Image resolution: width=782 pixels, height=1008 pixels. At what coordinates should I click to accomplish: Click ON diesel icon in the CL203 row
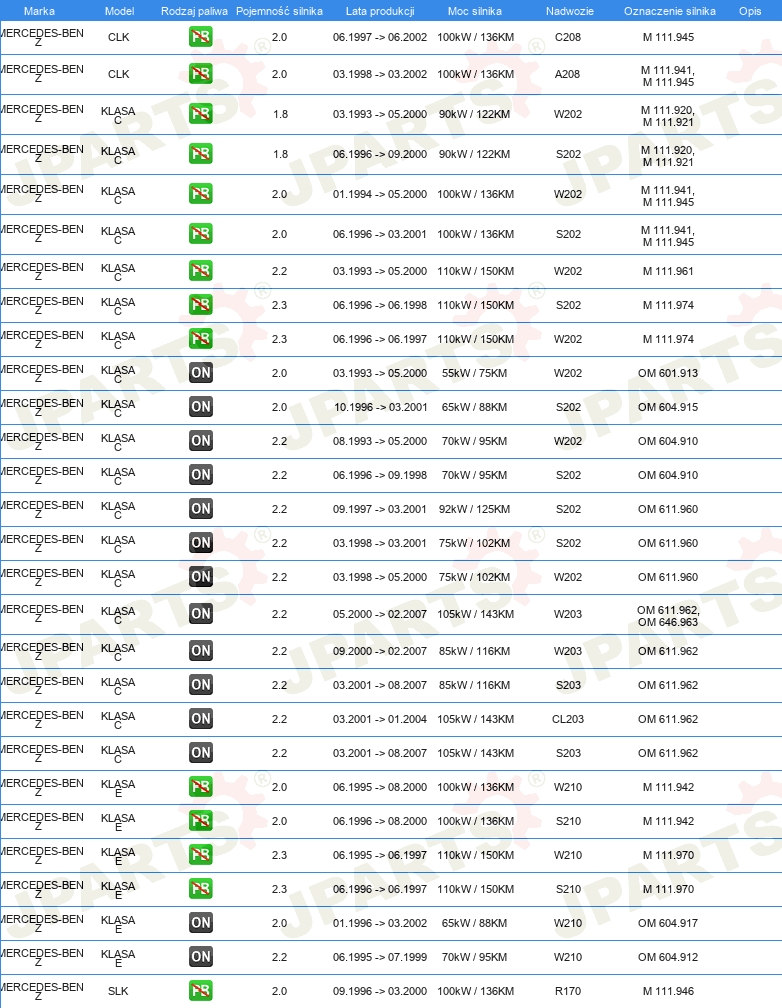[201, 719]
